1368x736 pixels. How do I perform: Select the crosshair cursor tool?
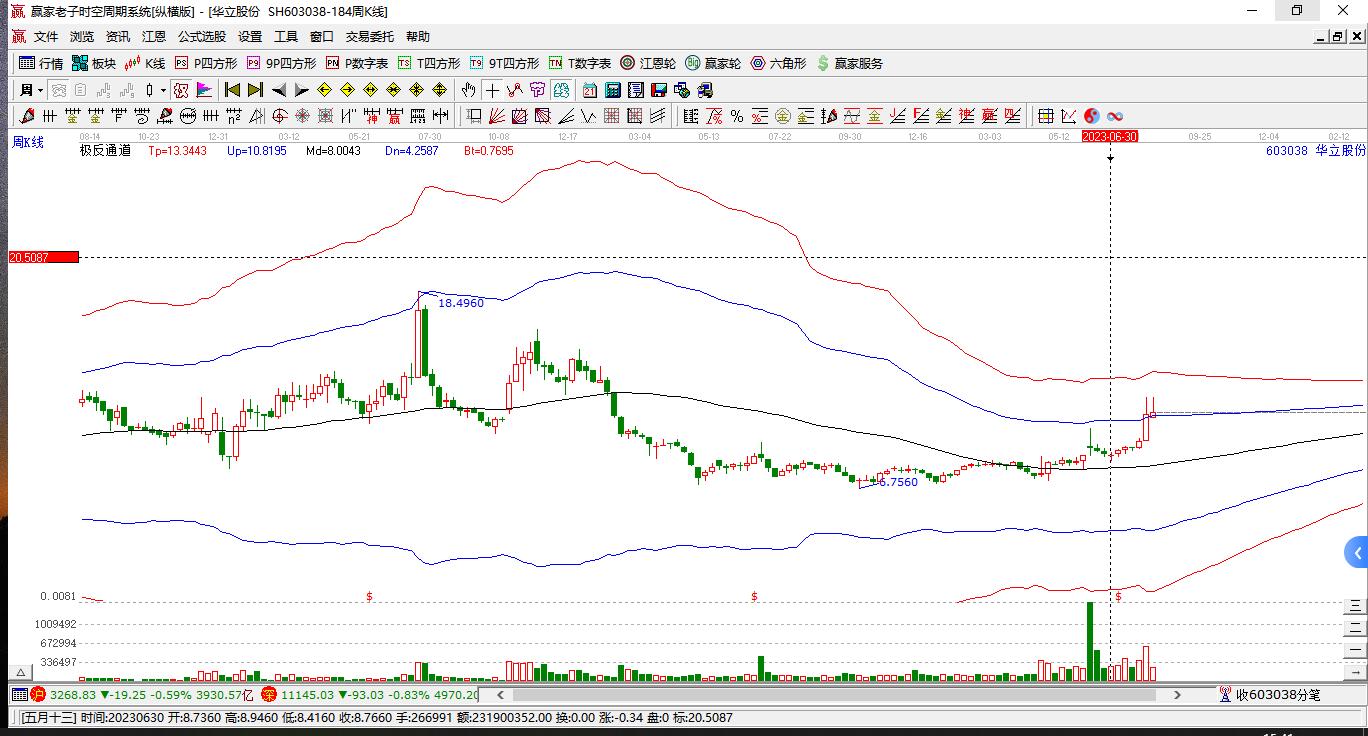point(493,90)
